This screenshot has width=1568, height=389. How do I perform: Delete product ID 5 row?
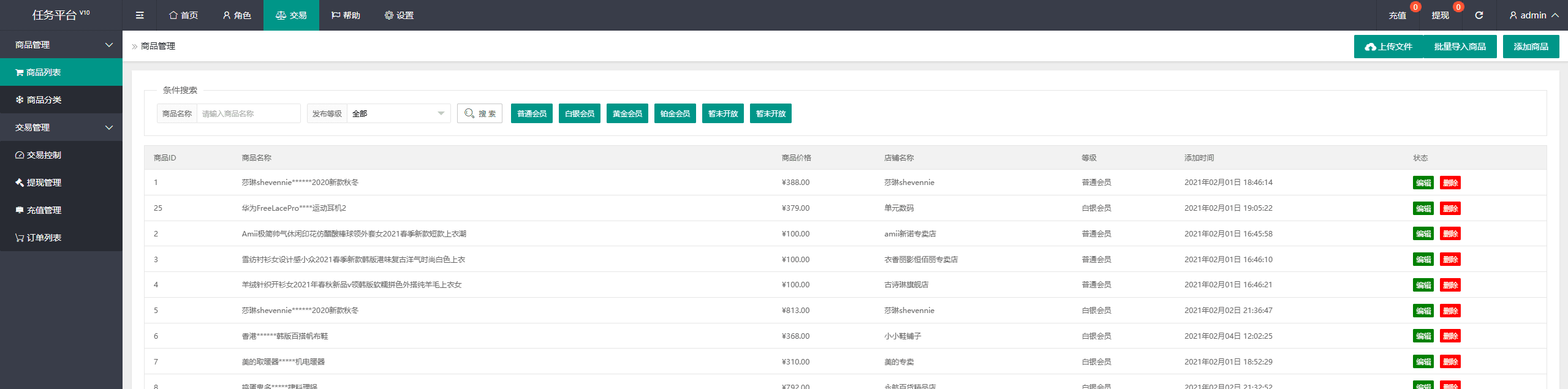pyautogui.click(x=1450, y=311)
